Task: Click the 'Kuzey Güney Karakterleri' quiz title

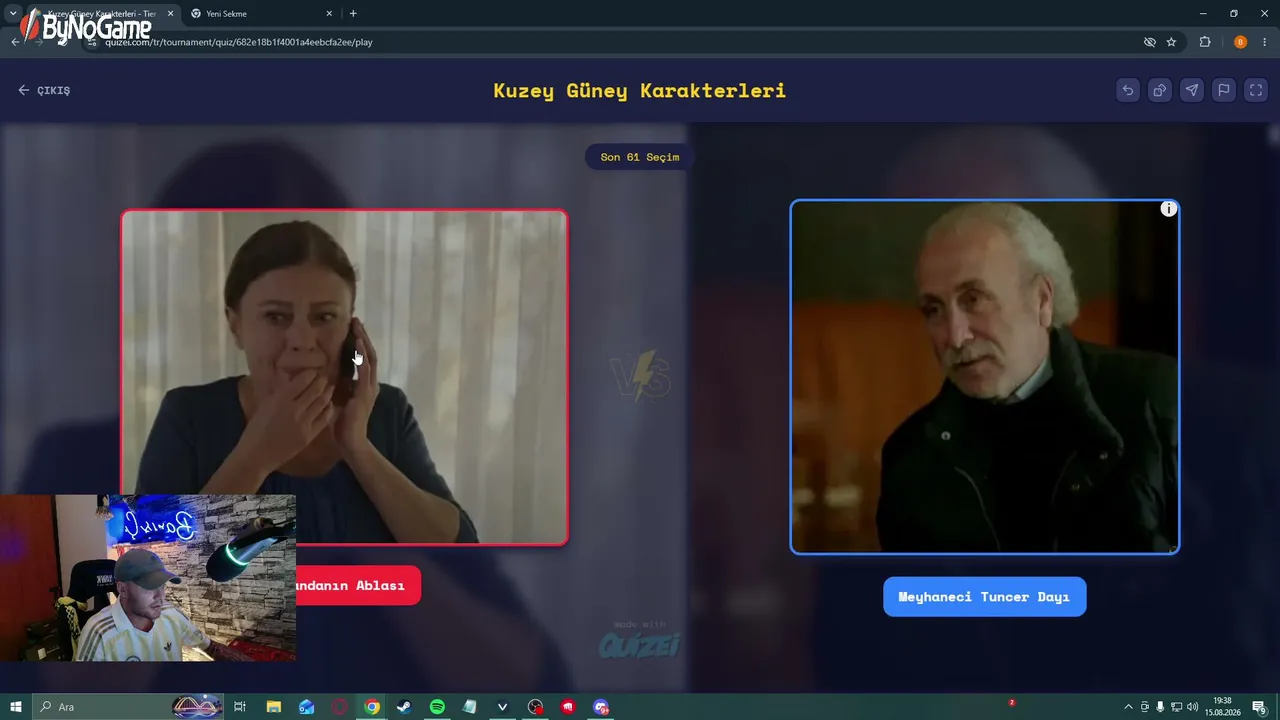Action: click(x=640, y=90)
